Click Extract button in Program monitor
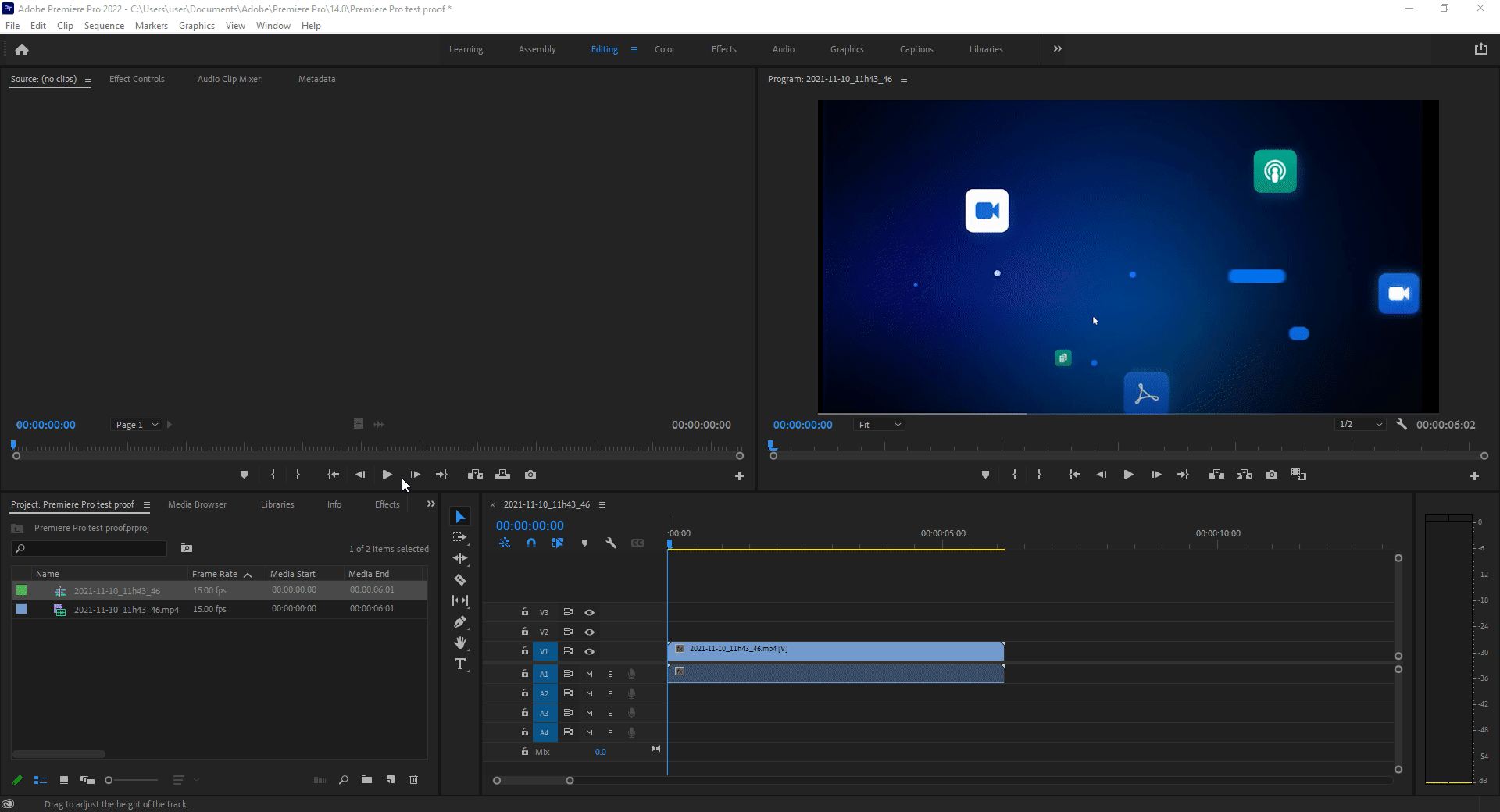Screen dimensions: 1500x812 point(1244,475)
